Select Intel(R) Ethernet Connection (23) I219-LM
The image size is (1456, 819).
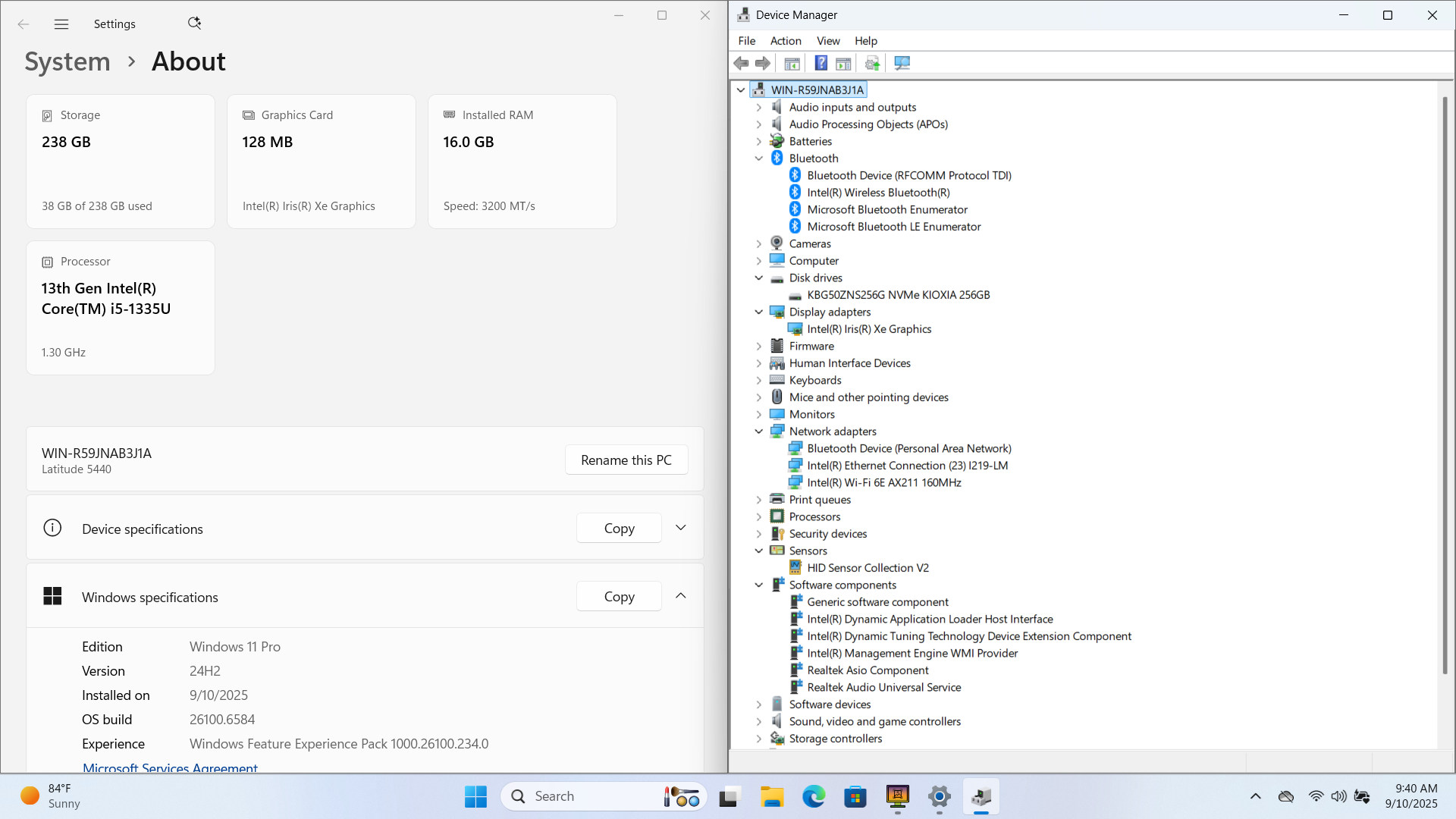(x=908, y=466)
